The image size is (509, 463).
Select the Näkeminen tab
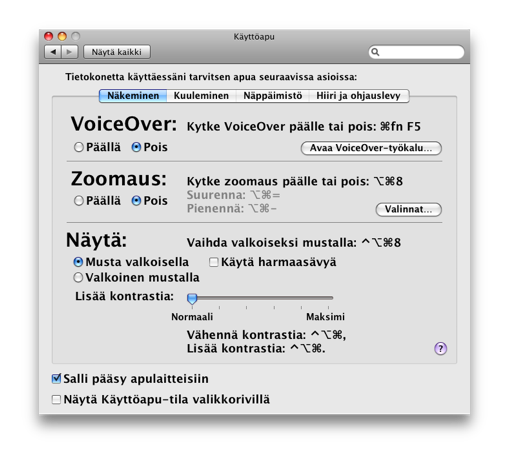[x=133, y=96]
